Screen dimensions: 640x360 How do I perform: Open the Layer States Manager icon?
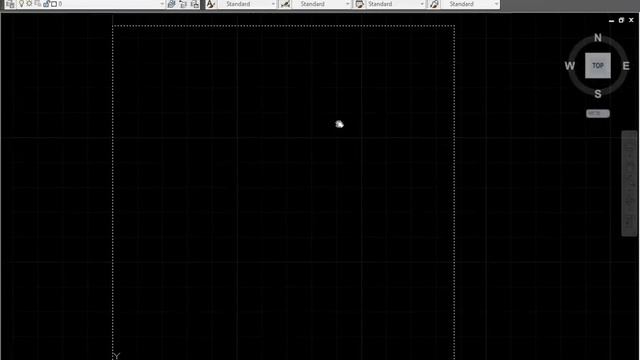click(x=195, y=4)
